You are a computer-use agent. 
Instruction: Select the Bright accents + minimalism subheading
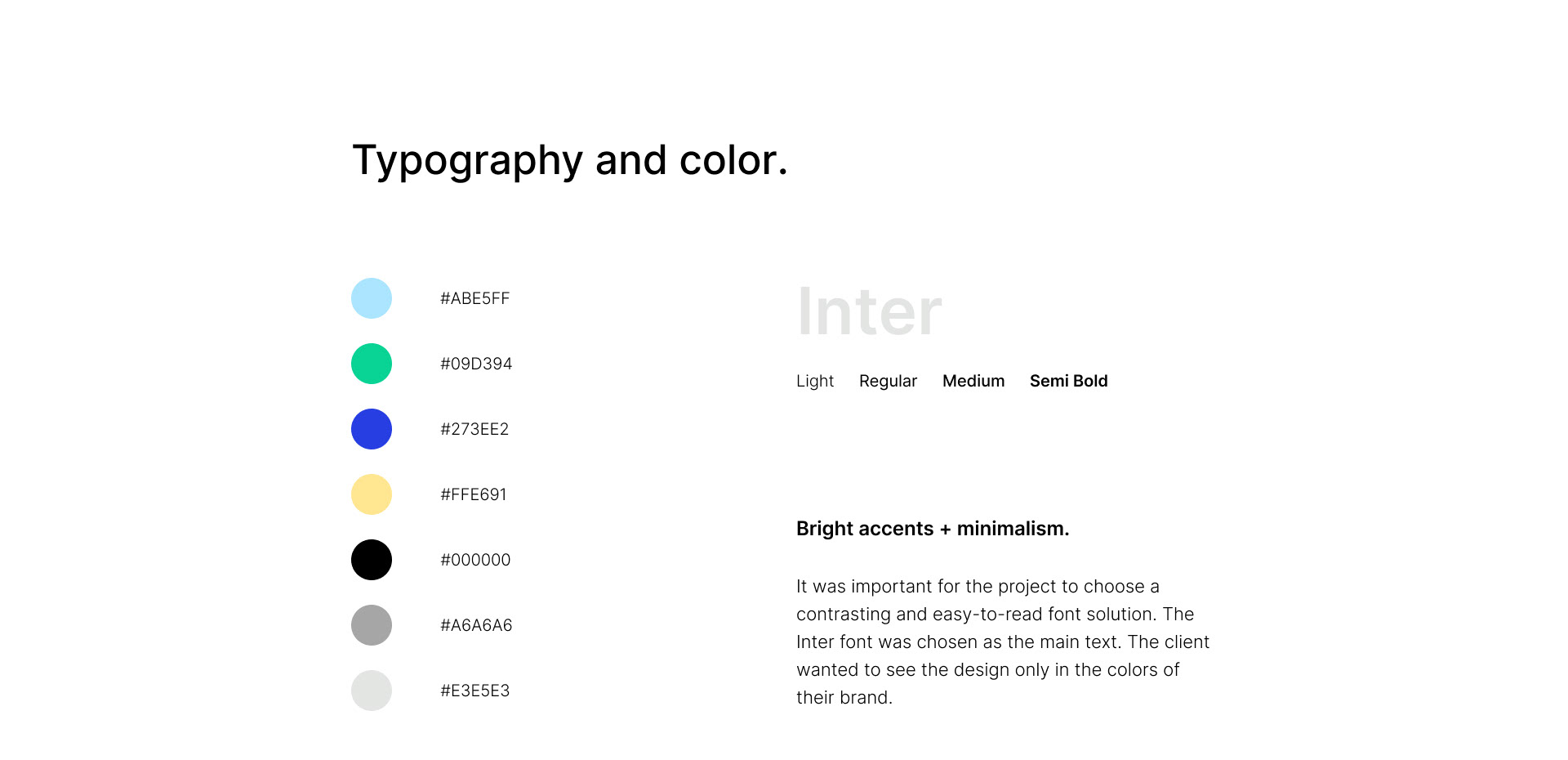933,529
